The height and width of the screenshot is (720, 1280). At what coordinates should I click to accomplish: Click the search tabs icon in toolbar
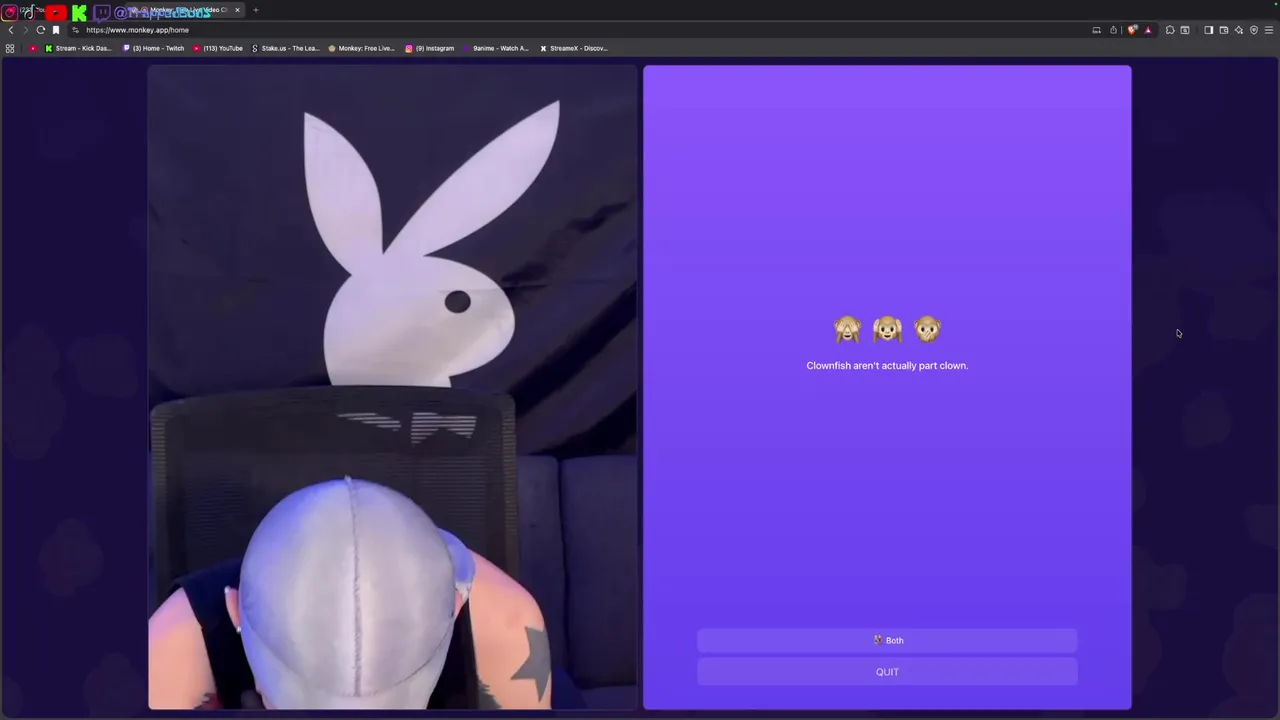[1185, 30]
